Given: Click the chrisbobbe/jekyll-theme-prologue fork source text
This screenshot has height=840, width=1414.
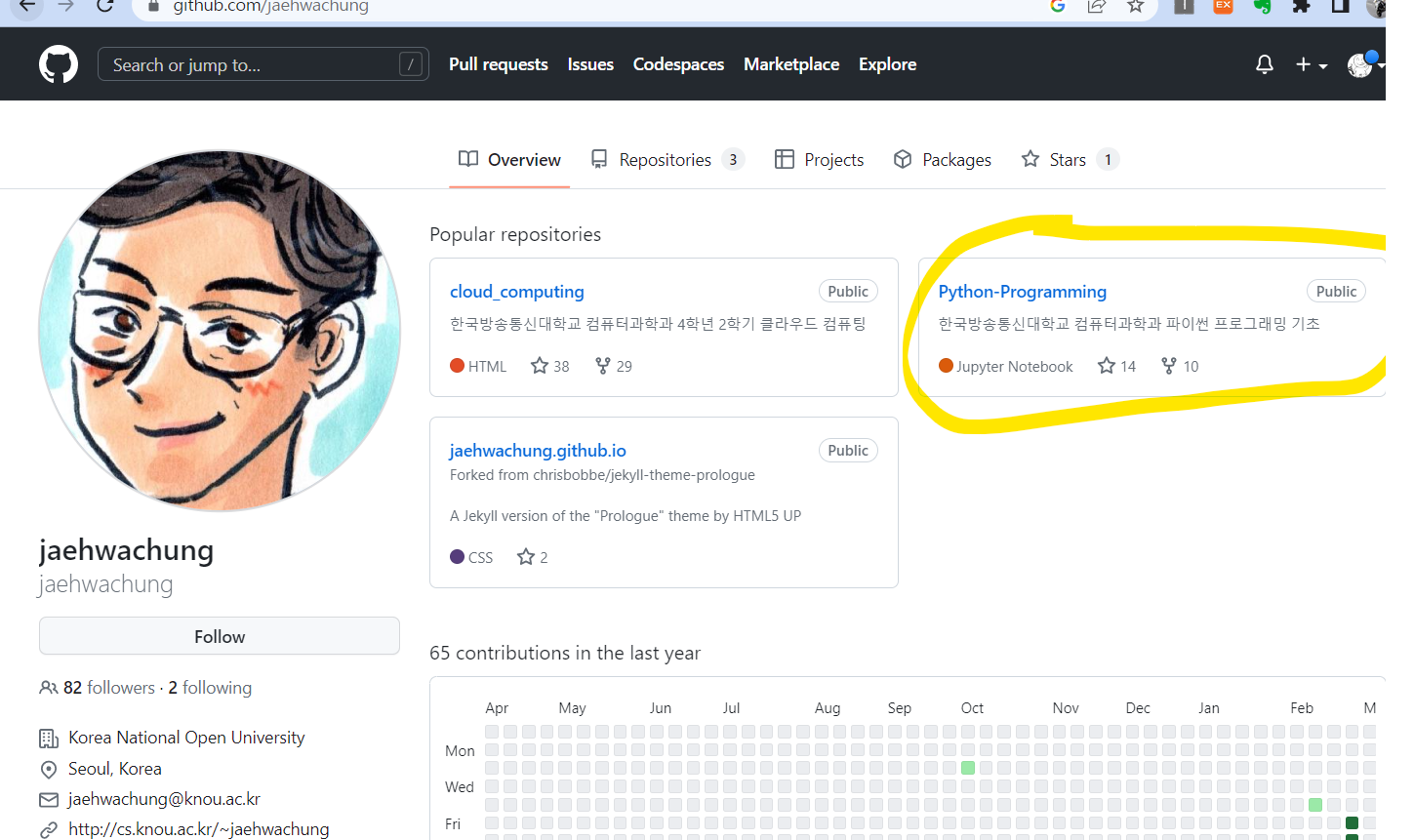Looking at the screenshot, I should 644,475.
